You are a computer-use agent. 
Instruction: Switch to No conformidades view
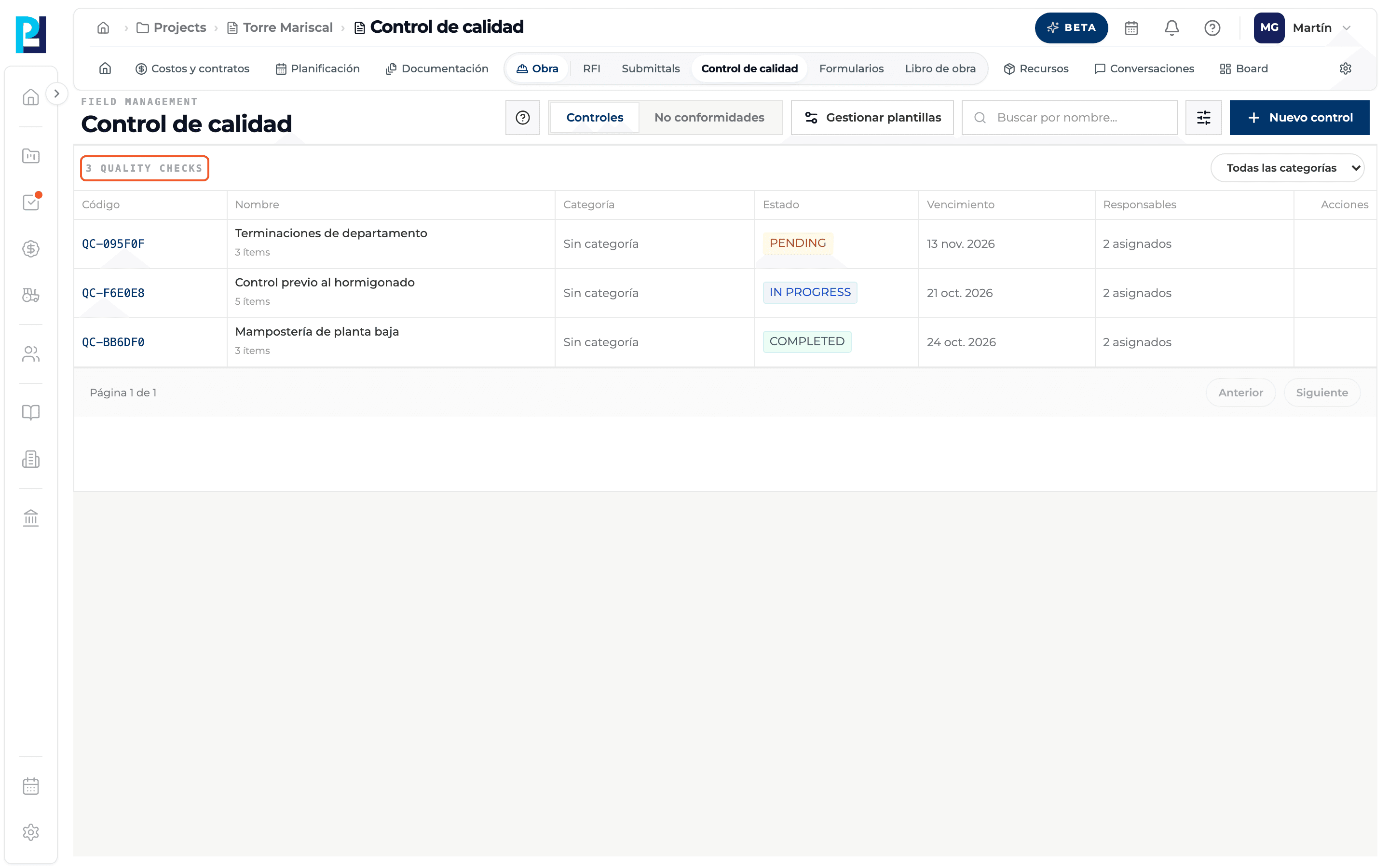(x=709, y=118)
